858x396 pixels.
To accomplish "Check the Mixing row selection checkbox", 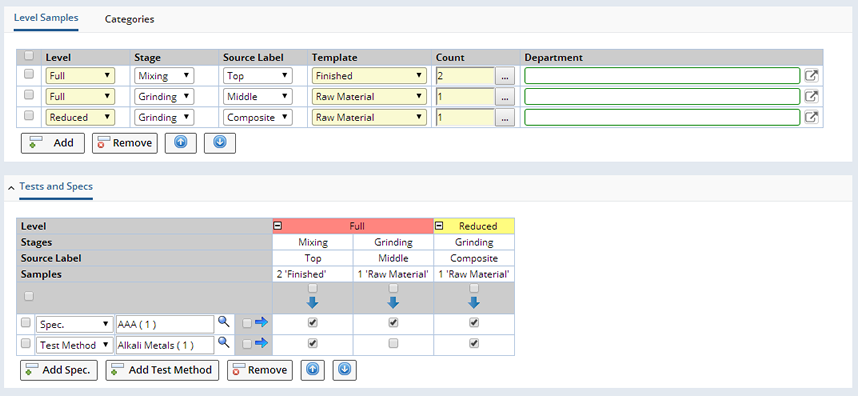I will pos(29,74).
